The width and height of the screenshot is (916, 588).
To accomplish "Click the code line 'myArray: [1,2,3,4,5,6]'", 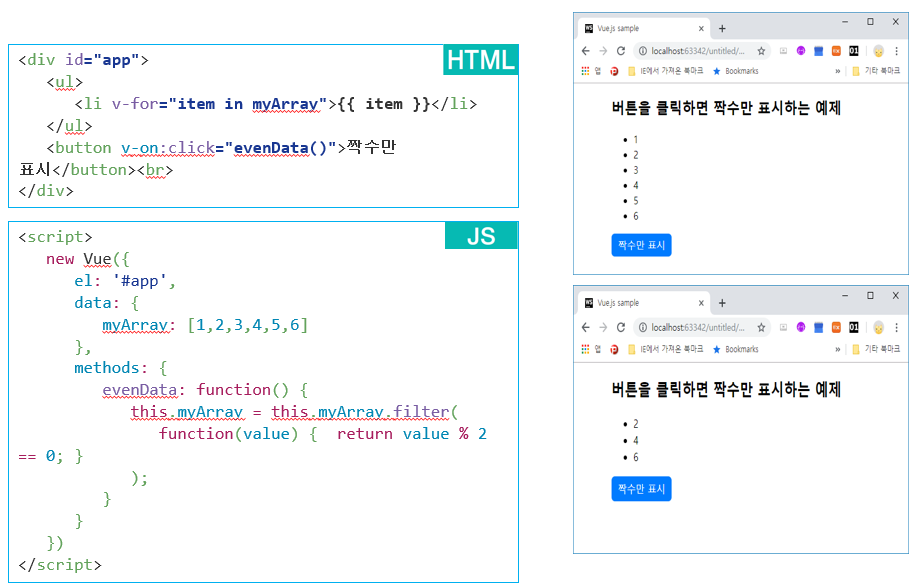I will click(205, 325).
